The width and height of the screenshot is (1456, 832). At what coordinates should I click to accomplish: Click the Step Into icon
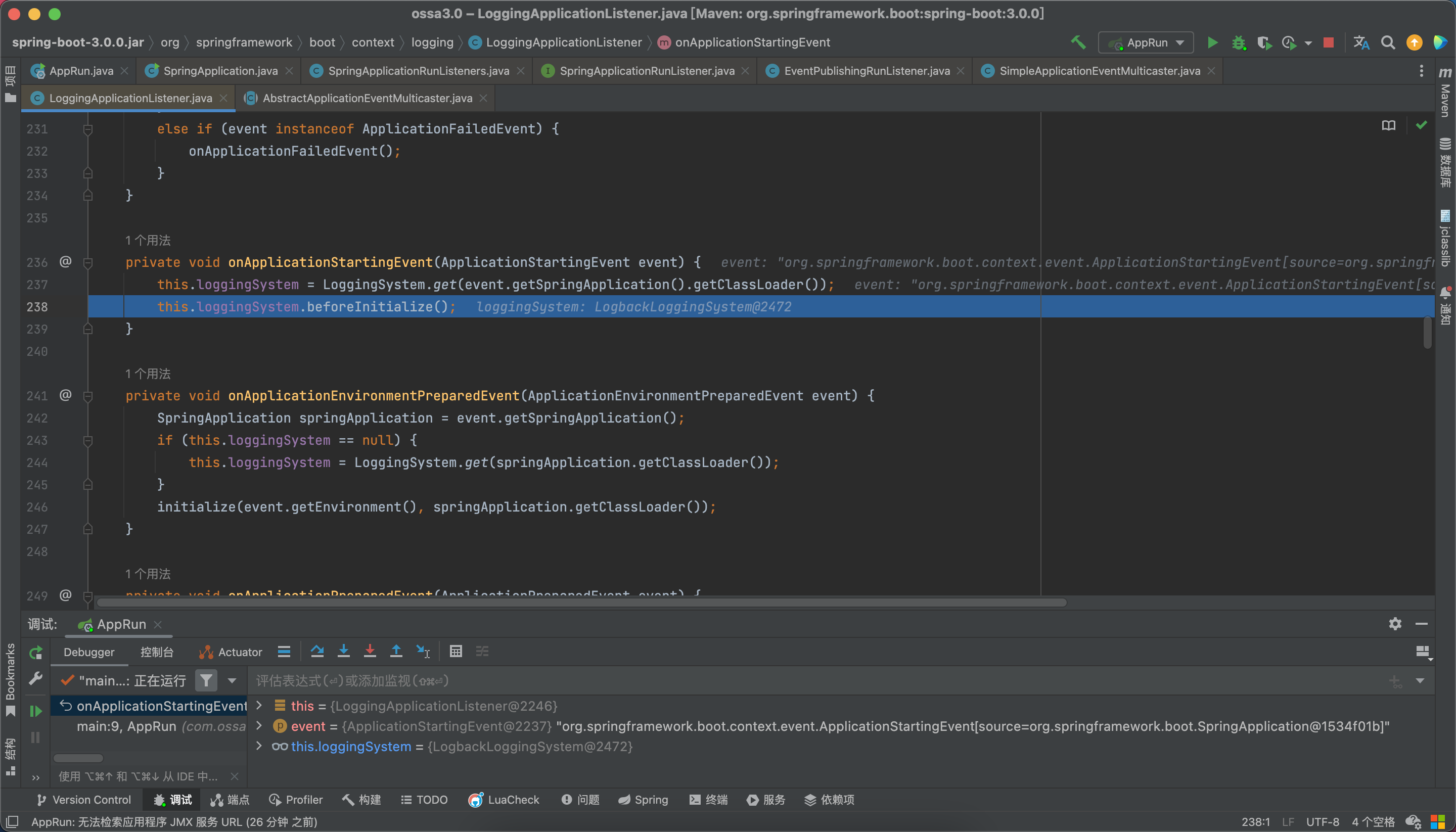343,652
